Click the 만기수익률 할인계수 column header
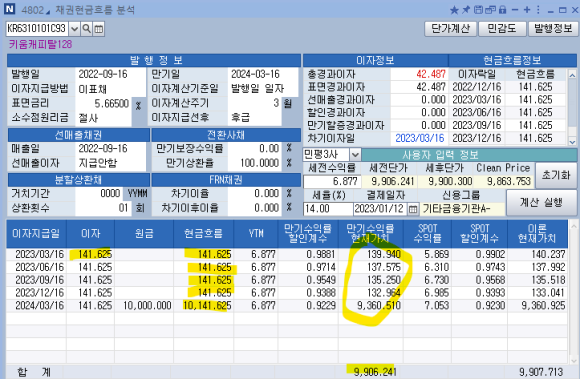 click(x=308, y=234)
